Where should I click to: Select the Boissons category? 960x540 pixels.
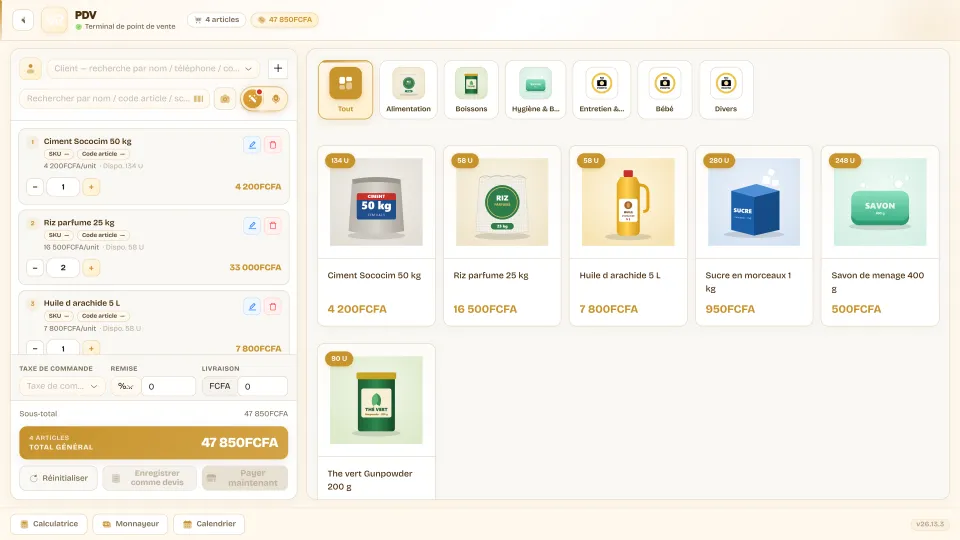tap(471, 89)
